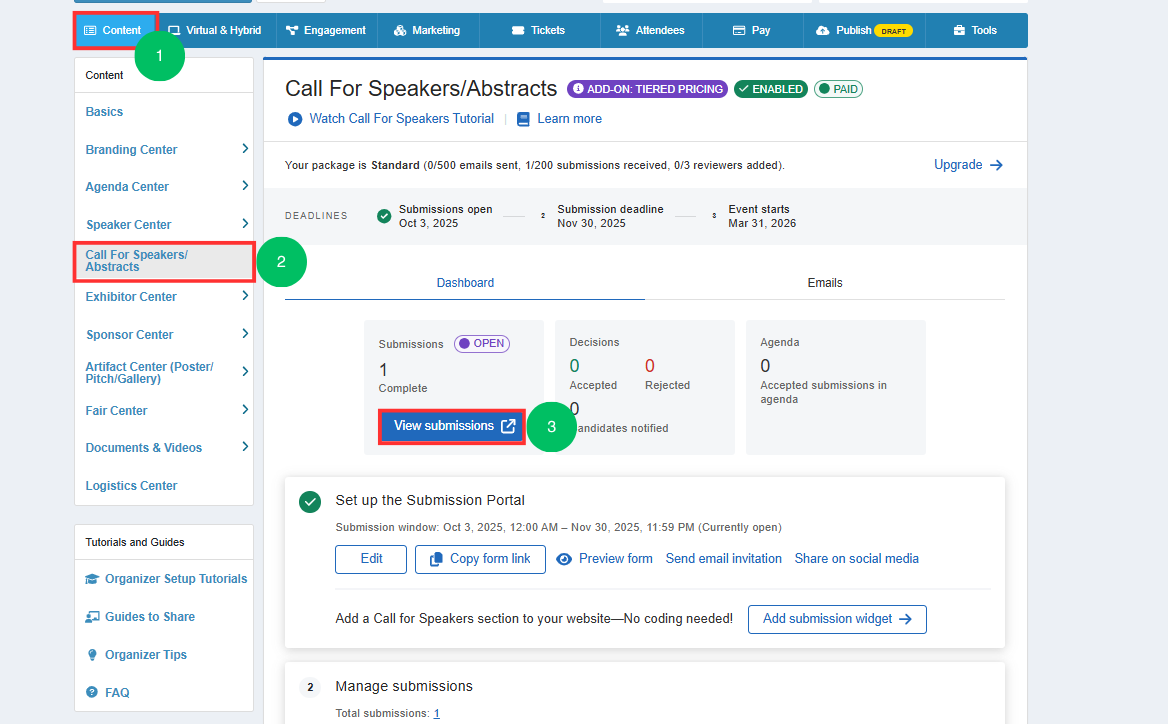Open Send email invitation link
This screenshot has width=1168, height=724.
(723, 559)
